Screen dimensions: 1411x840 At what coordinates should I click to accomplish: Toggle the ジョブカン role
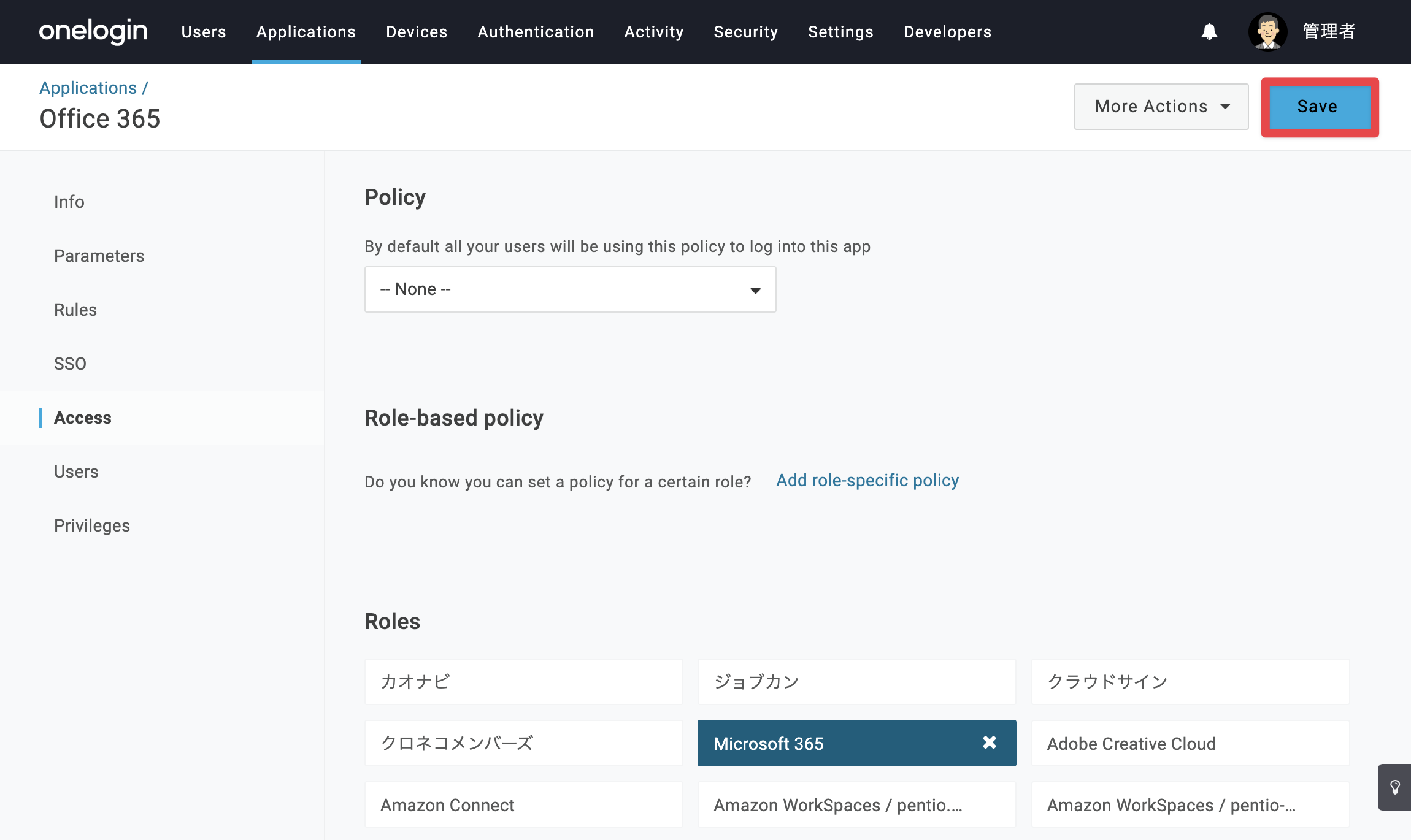tap(857, 682)
